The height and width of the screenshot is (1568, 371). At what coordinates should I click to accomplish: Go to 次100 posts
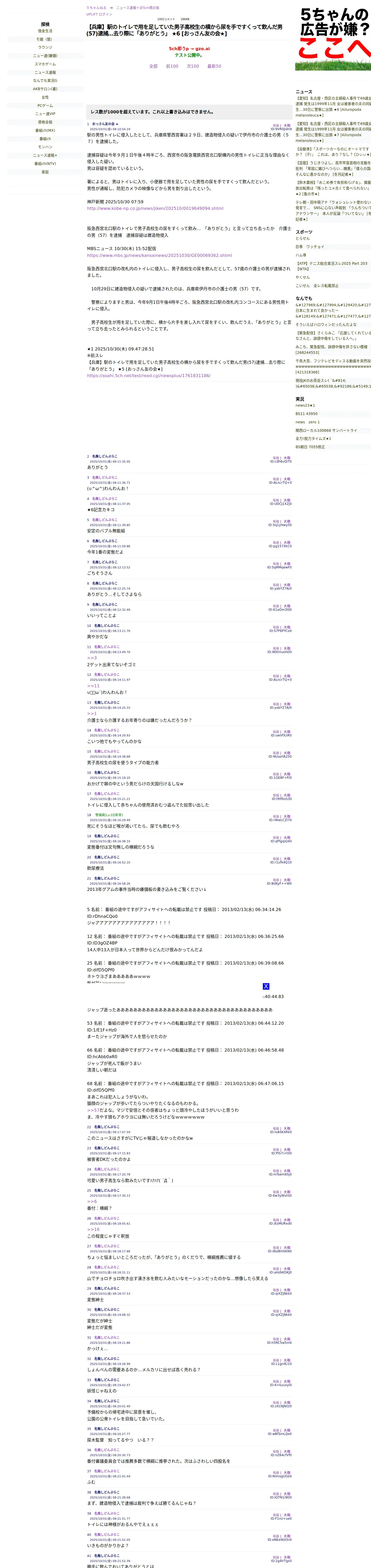193,66
